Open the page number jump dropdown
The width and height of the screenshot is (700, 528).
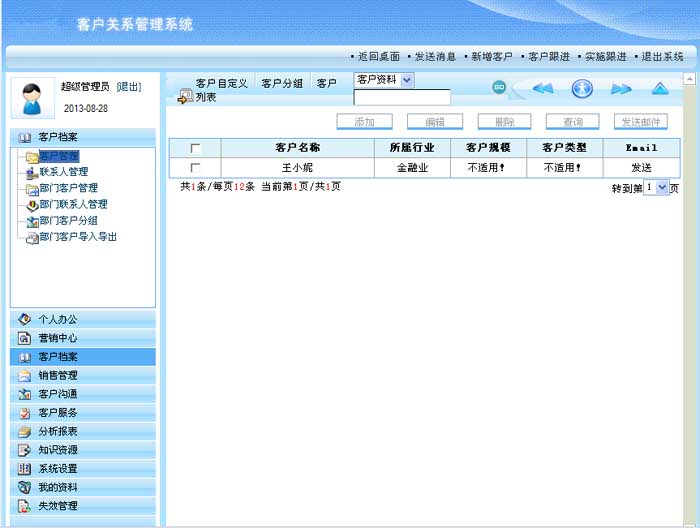(656, 187)
